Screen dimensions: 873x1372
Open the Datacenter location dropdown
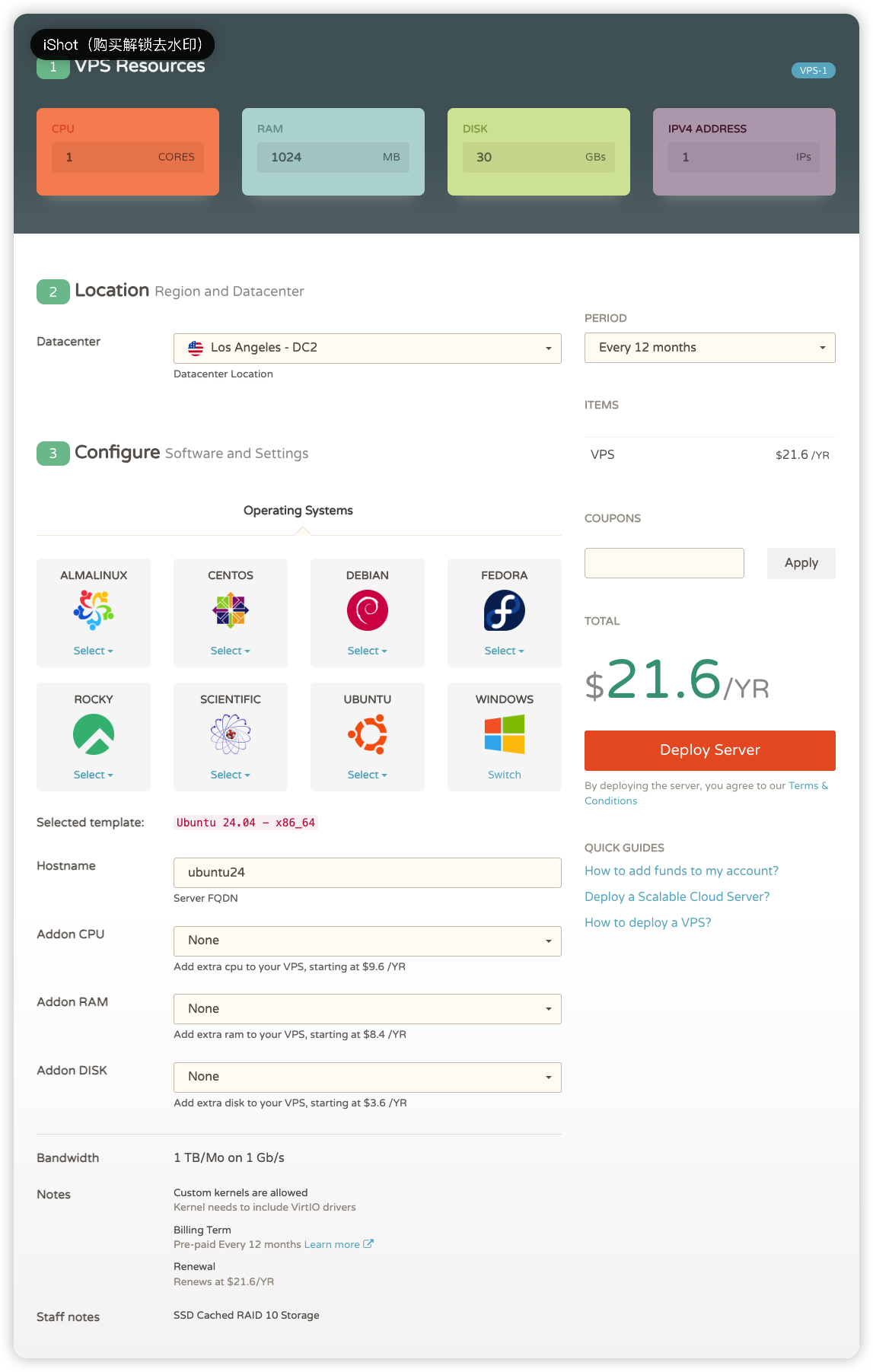coord(367,348)
